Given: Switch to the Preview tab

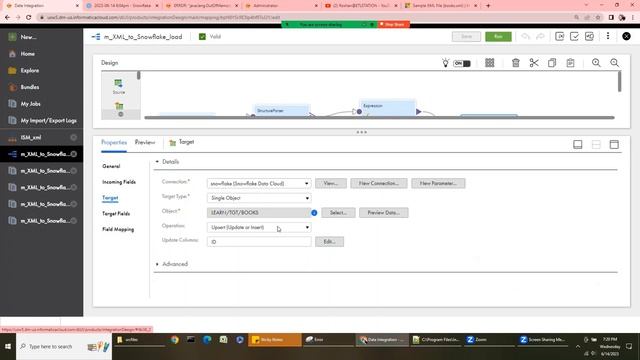Looking at the screenshot, I should 145,142.
